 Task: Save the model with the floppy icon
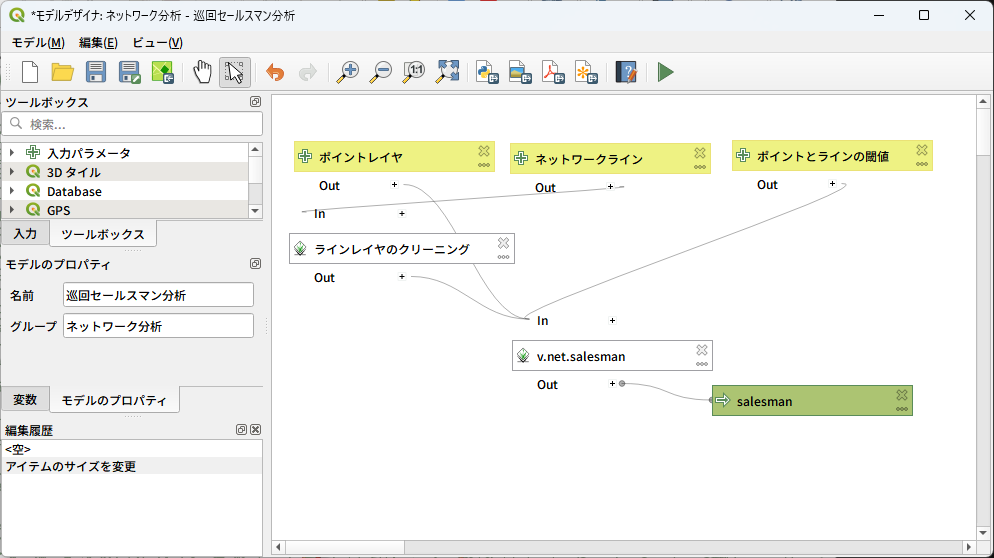96,72
